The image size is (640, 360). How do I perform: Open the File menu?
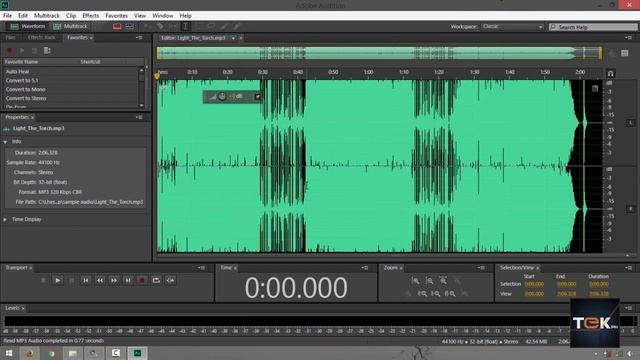click(7, 16)
